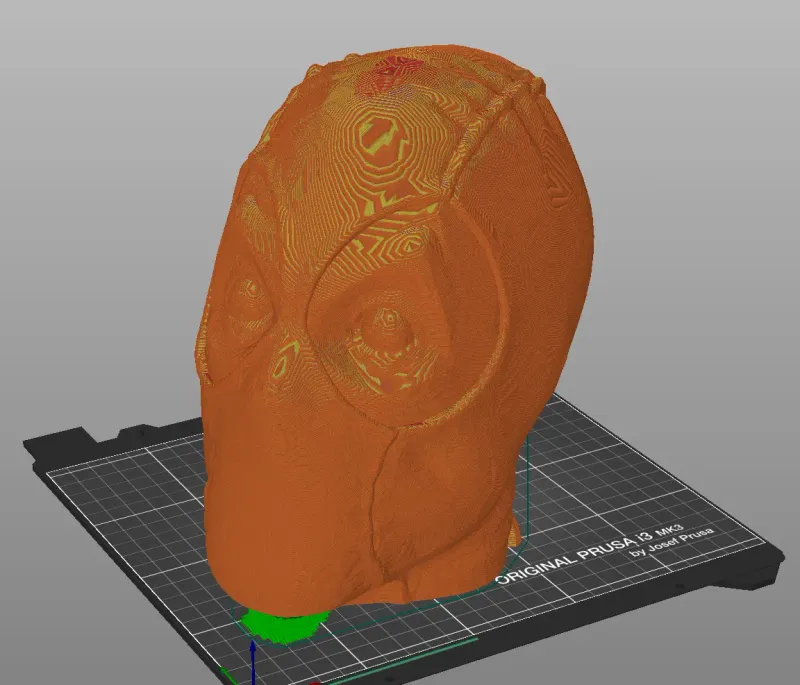The height and width of the screenshot is (685, 800).
Task: Select the sliced orange elephant model body
Action: [393, 326]
